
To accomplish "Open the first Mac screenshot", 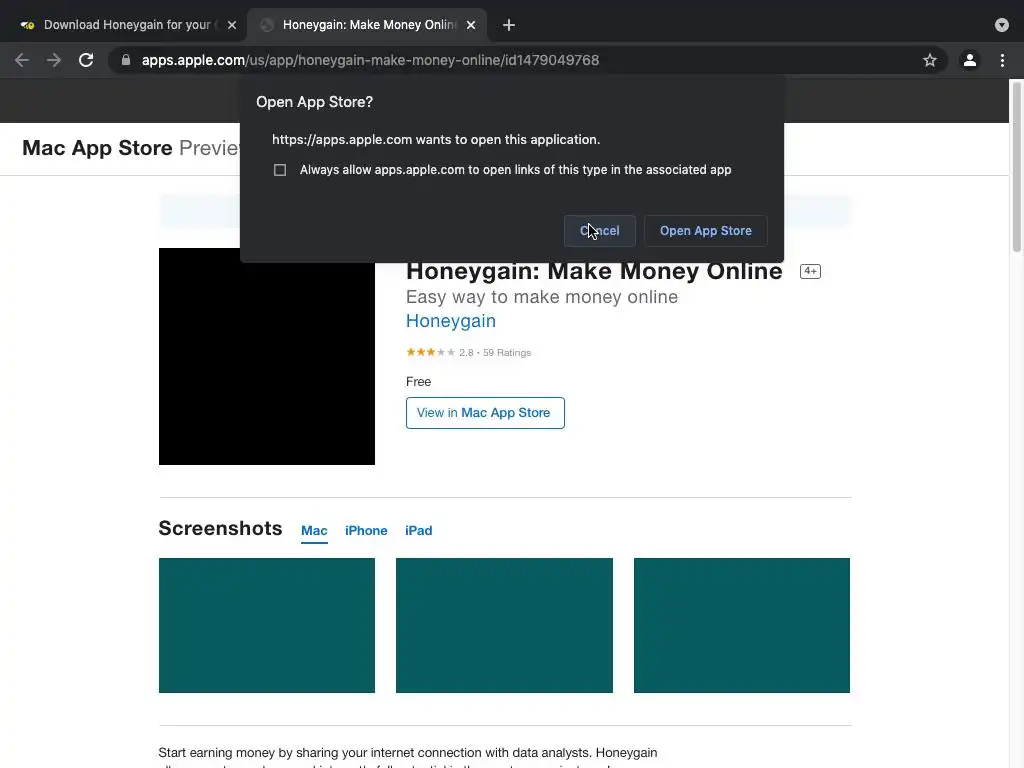I will click(x=266, y=625).
